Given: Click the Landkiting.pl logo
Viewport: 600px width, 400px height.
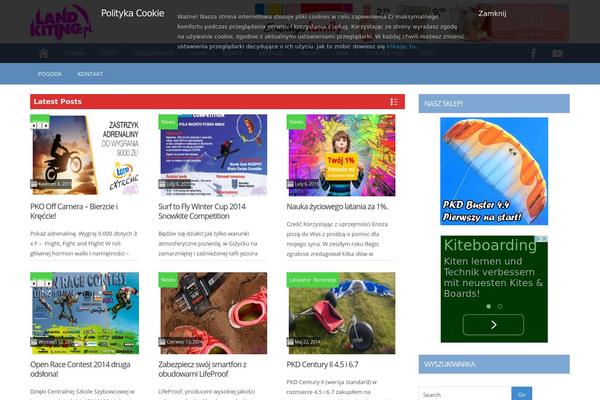Looking at the screenshot, I should tap(61, 22).
